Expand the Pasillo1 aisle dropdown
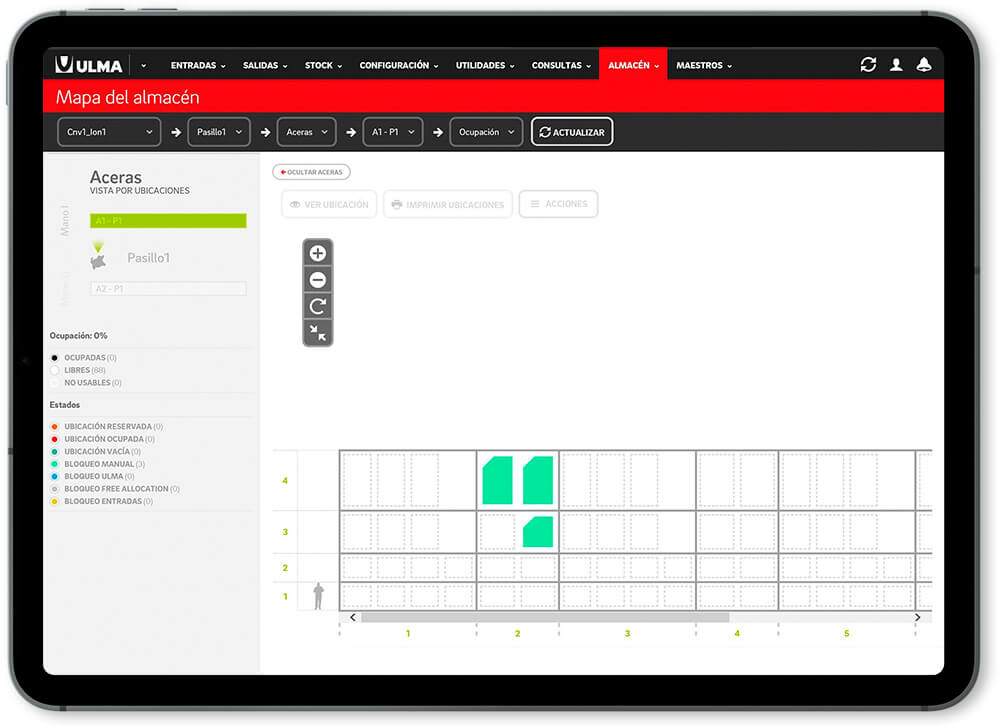This screenshot has width=998, height=726. click(x=218, y=132)
